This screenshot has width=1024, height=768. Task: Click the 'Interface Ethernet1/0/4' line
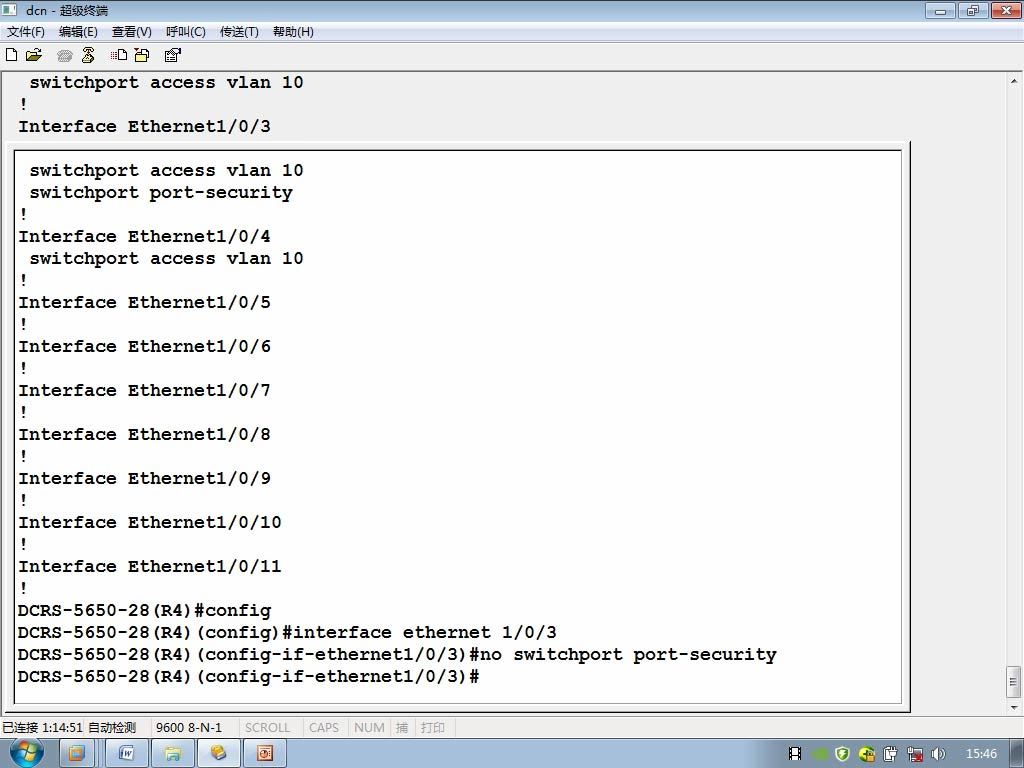click(144, 236)
